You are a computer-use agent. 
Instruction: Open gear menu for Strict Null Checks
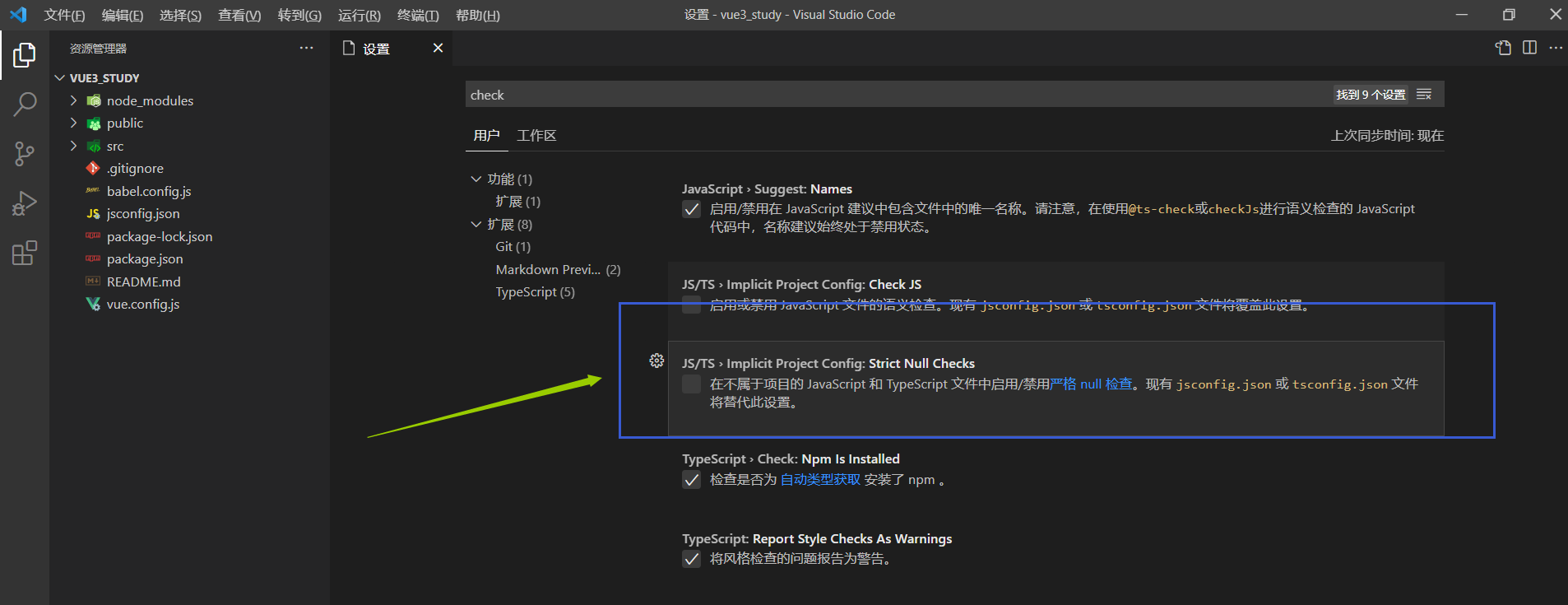(x=656, y=361)
